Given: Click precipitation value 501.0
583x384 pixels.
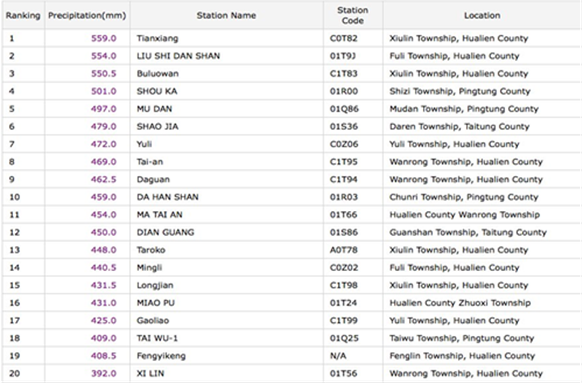Looking at the screenshot, I should coord(104,91).
